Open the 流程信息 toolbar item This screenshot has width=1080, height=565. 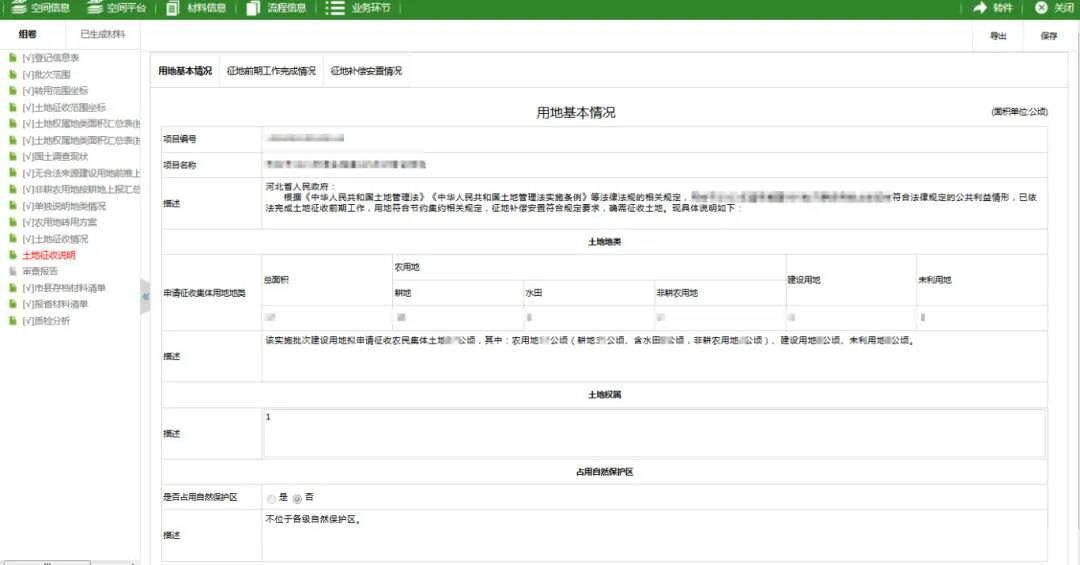(277, 8)
